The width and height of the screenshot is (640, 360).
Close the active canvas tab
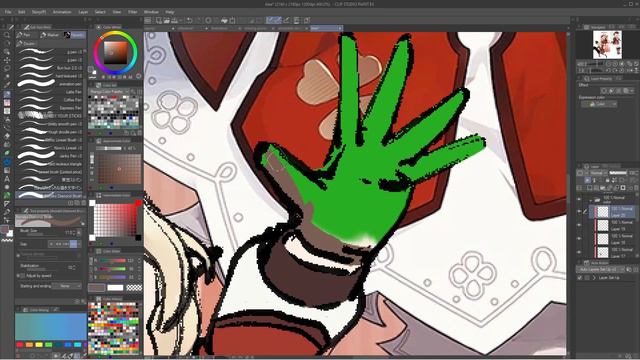click(339, 28)
